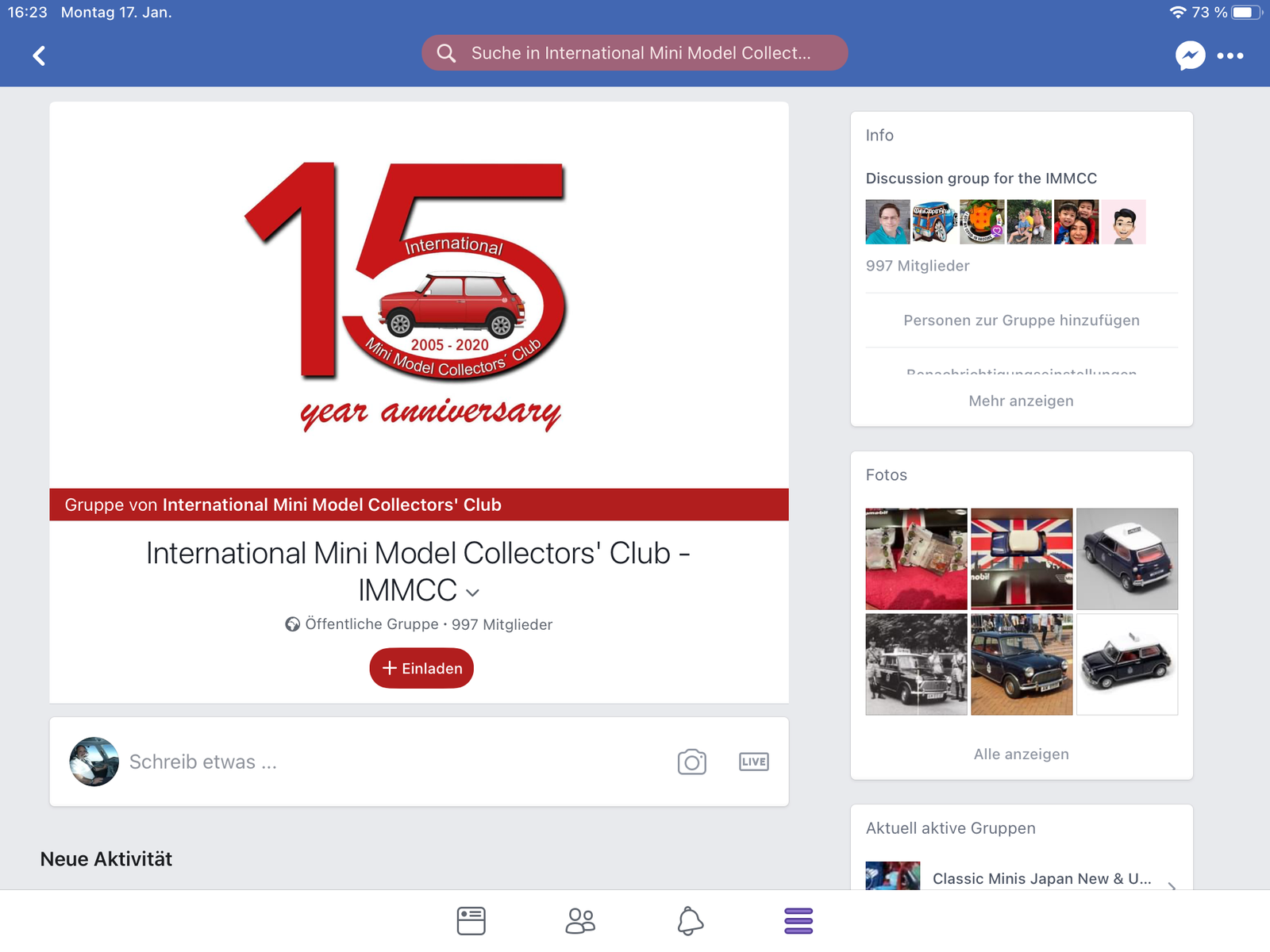Open black-and-white police Mini photo

pyautogui.click(x=916, y=664)
